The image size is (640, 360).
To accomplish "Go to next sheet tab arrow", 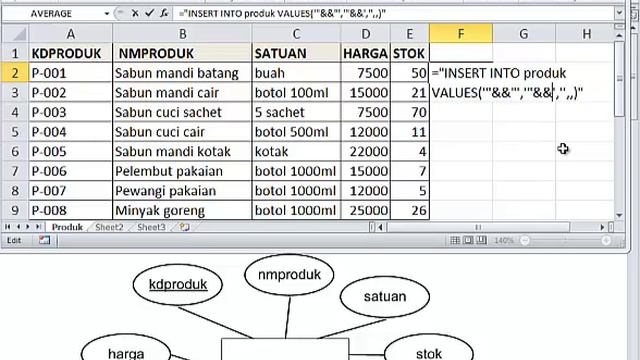I will point(28,227).
